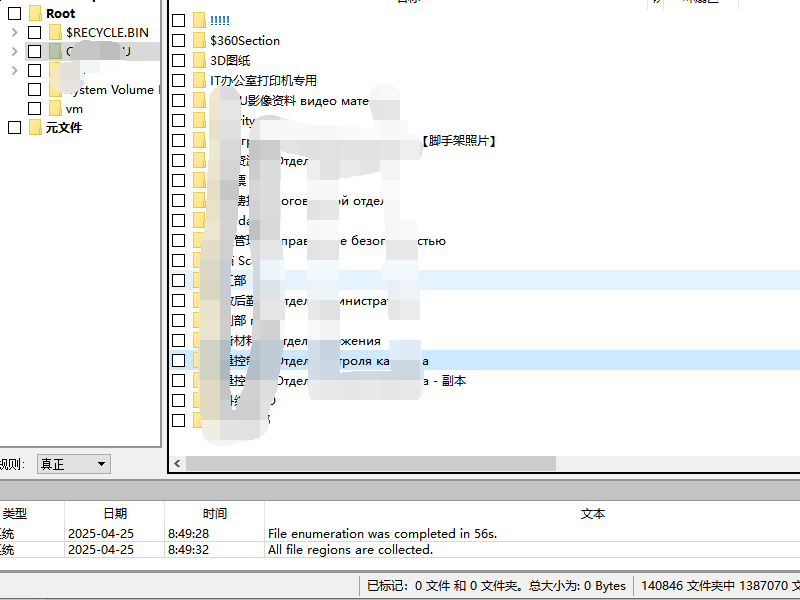800x600 pixels.
Task: Click the horizontal scrollbar thumb of the file list
Action: click(371, 464)
